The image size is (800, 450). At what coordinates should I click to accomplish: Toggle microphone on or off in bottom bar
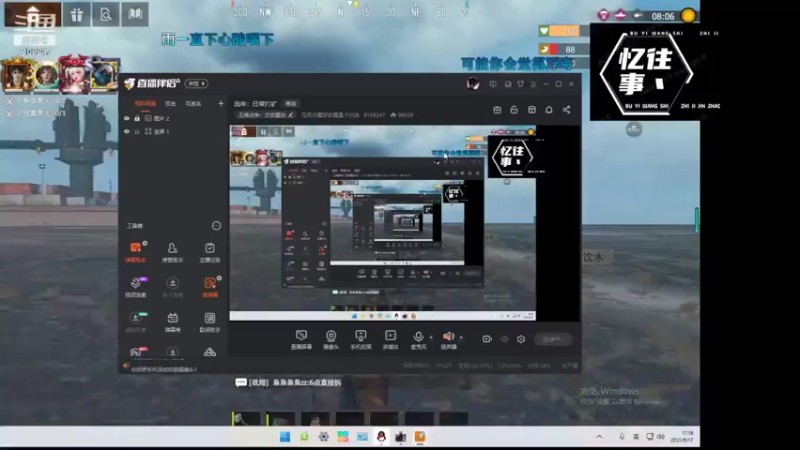click(418, 339)
